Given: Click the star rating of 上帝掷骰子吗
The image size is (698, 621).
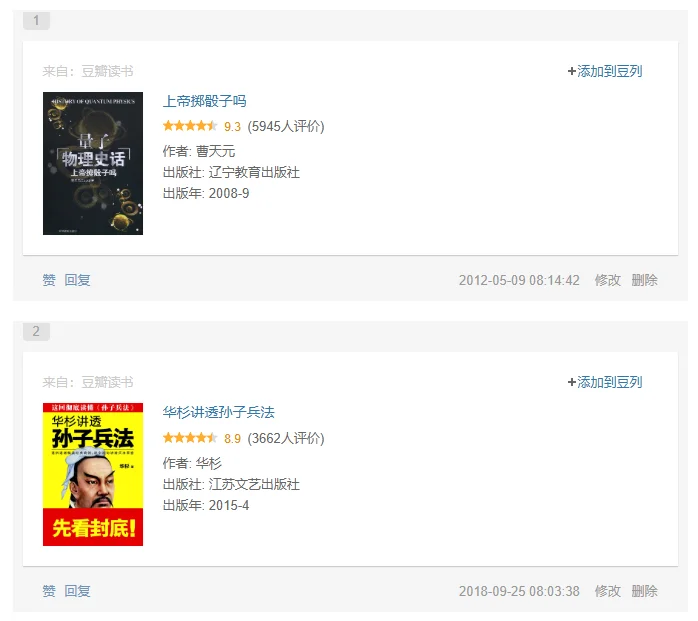Looking at the screenshot, I should point(190,126).
